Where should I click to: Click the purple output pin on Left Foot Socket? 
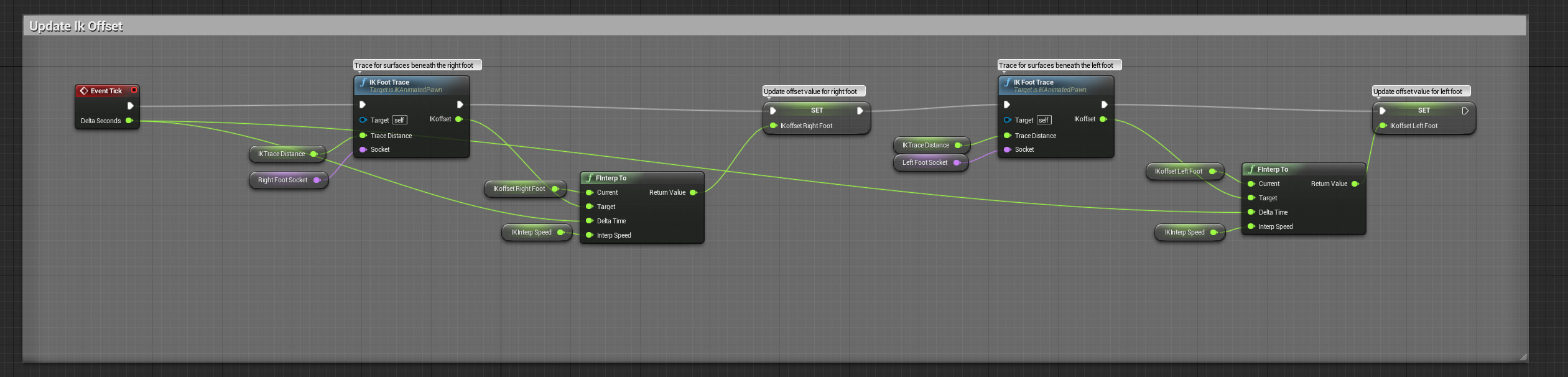[x=957, y=163]
